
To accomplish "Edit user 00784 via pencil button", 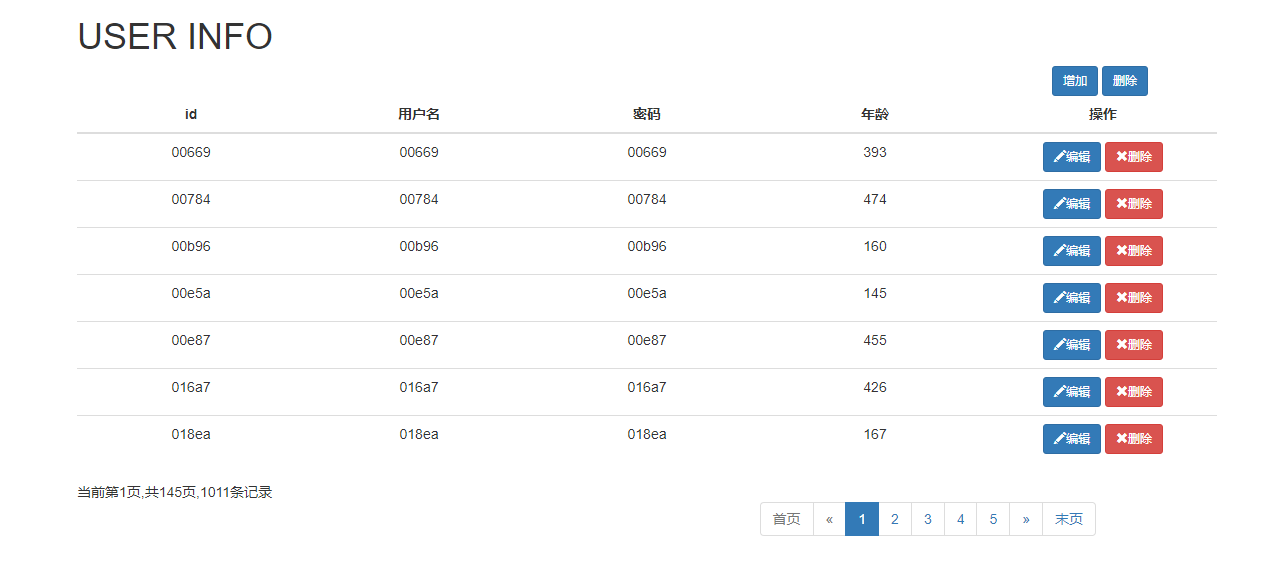I will click(x=1072, y=204).
